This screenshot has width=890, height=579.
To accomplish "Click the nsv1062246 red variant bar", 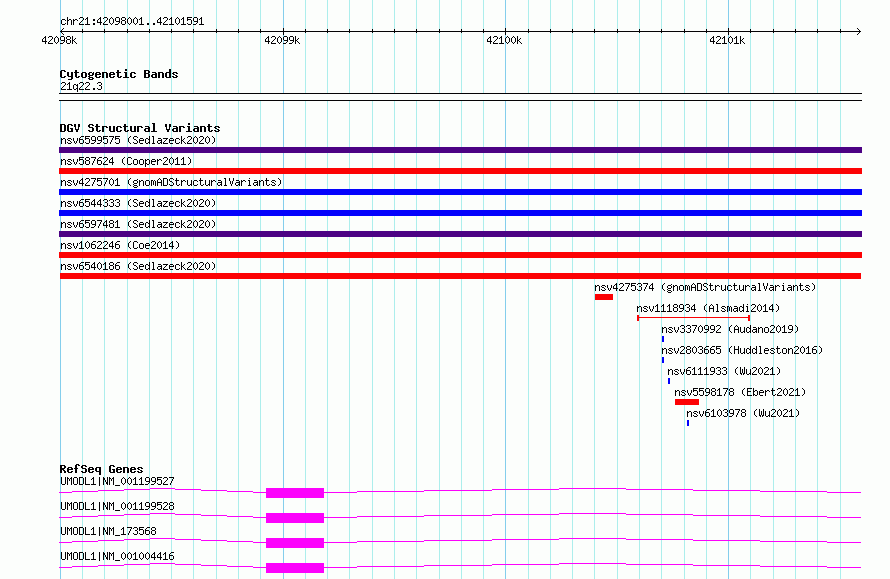I will pos(460,255).
